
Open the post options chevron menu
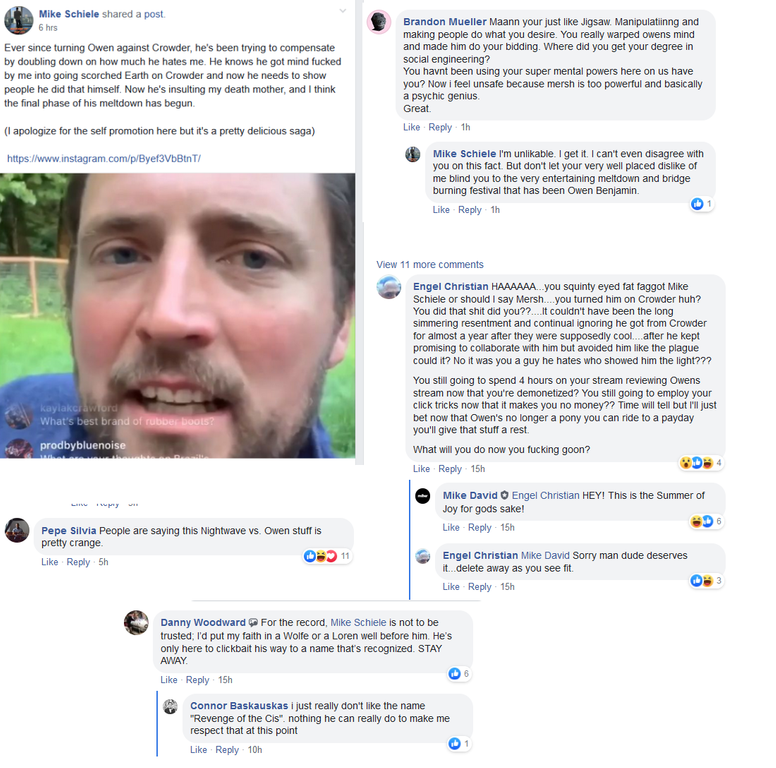pos(342,11)
